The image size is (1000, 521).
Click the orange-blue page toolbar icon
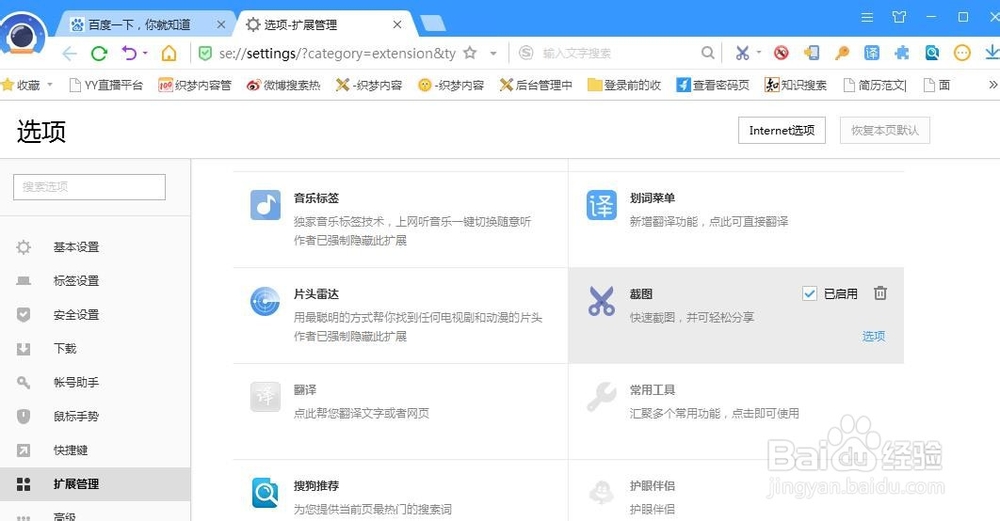tap(811, 53)
